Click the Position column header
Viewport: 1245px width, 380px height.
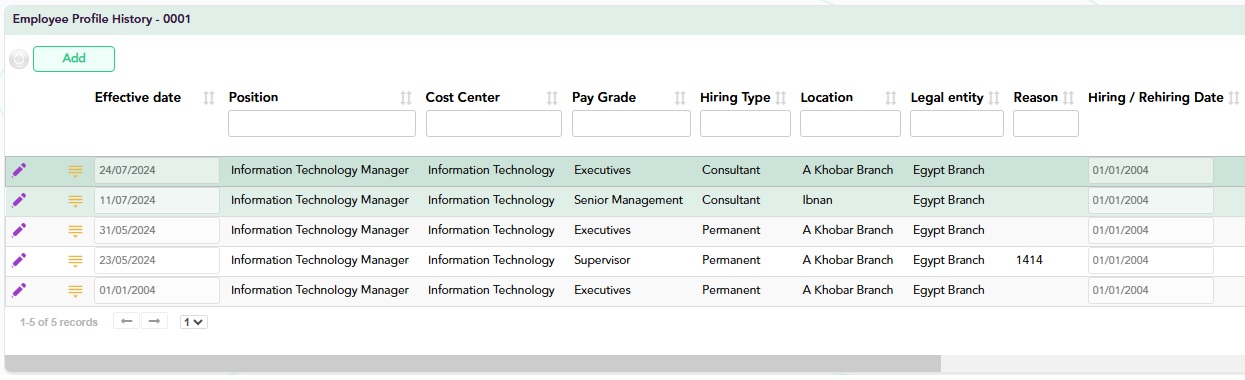click(254, 98)
